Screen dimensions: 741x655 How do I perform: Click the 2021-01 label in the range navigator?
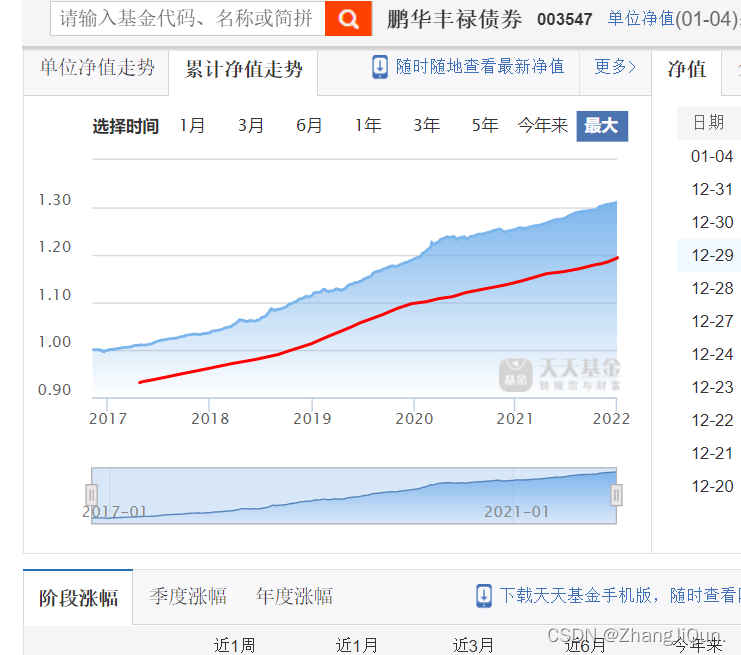click(516, 512)
